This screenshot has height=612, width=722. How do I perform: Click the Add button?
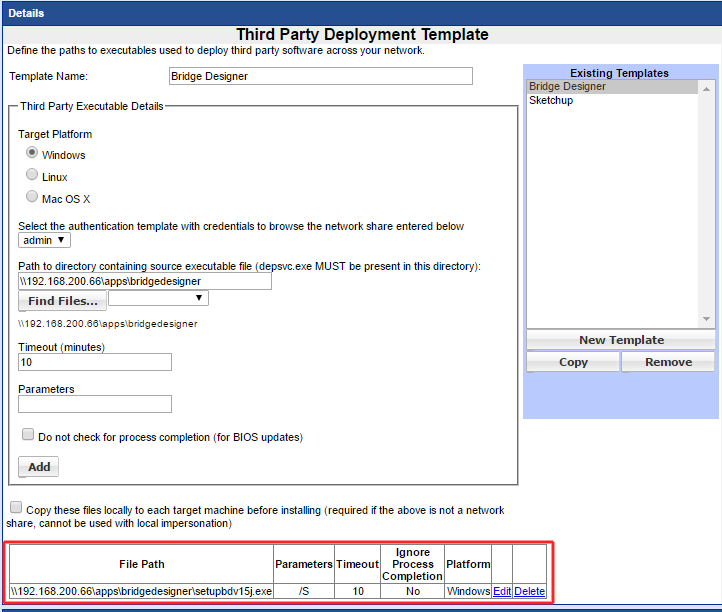39,467
